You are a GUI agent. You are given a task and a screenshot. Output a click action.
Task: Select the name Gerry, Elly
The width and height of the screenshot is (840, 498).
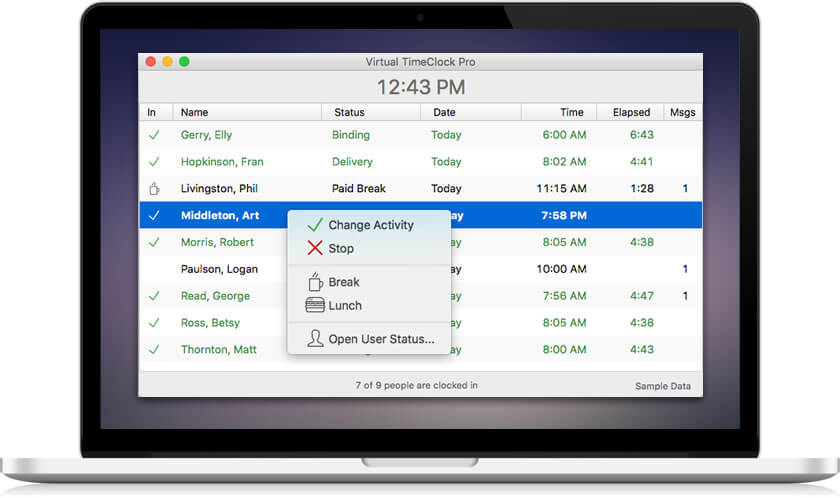206,135
